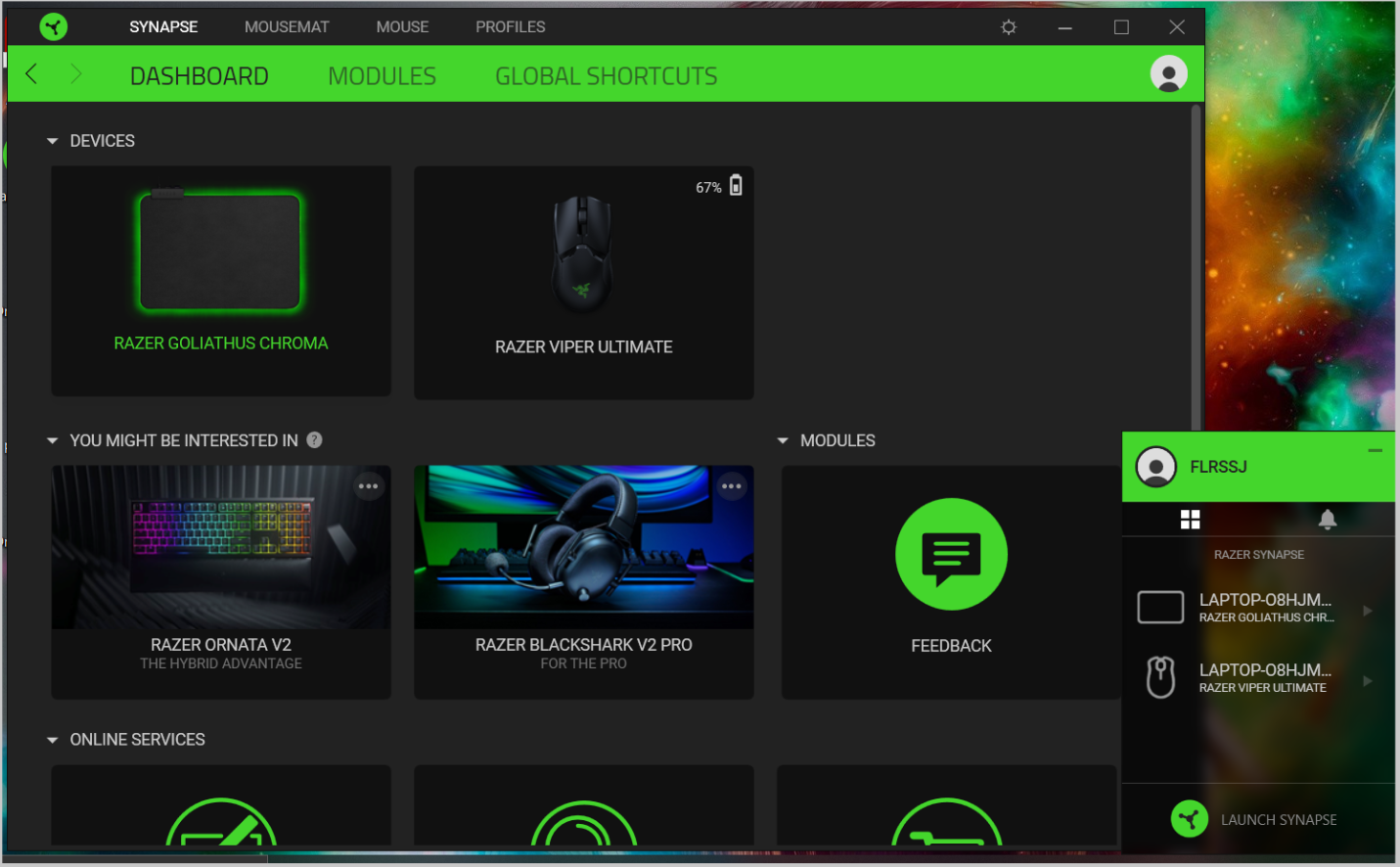This screenshot has width=1400, height=867.
Task: Click the first Online Services card icon
Action: (x=221, y=822)
